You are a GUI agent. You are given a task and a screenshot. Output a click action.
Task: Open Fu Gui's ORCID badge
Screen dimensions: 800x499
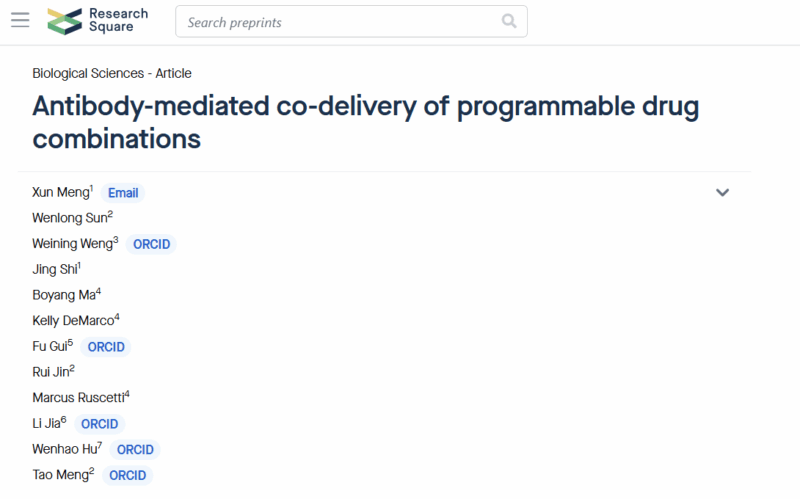[105, 347]
